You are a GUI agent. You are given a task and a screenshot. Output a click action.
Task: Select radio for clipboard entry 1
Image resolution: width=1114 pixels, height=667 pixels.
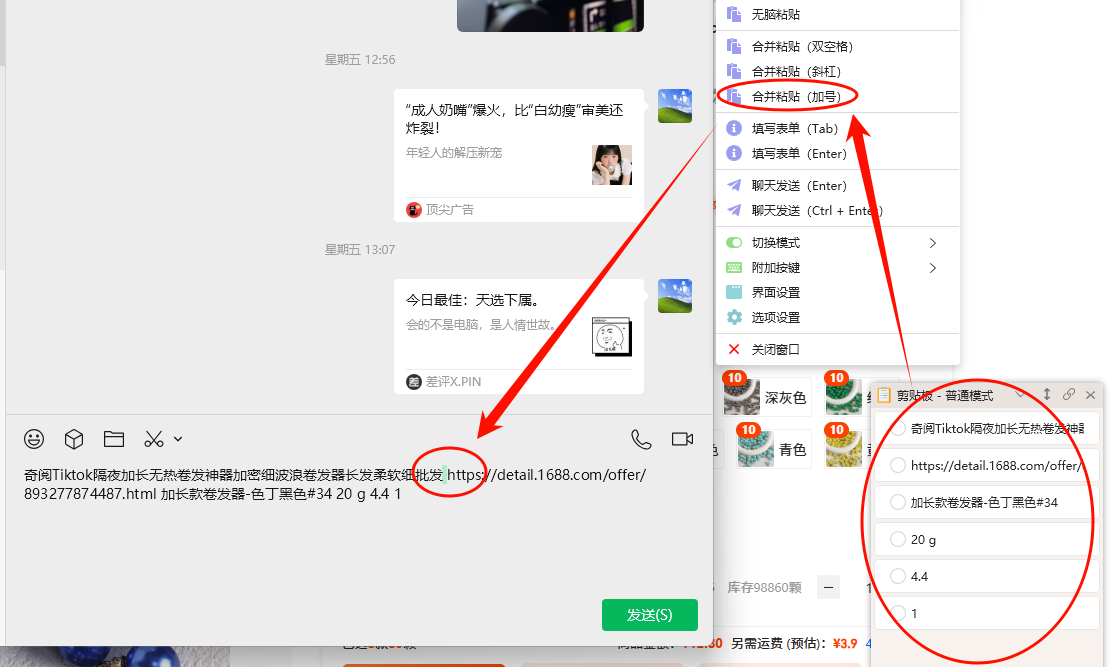pyautogui.click(x=898, y=613)
